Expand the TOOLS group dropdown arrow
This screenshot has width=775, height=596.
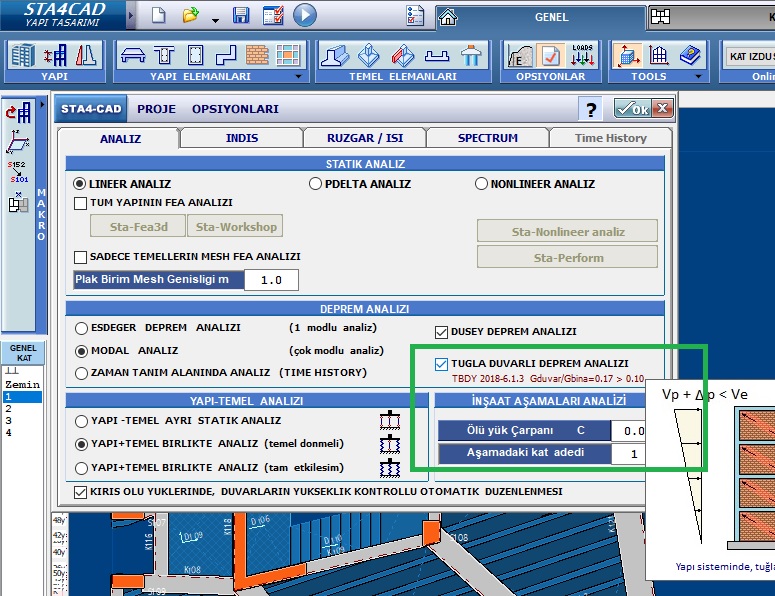point(697,76)
